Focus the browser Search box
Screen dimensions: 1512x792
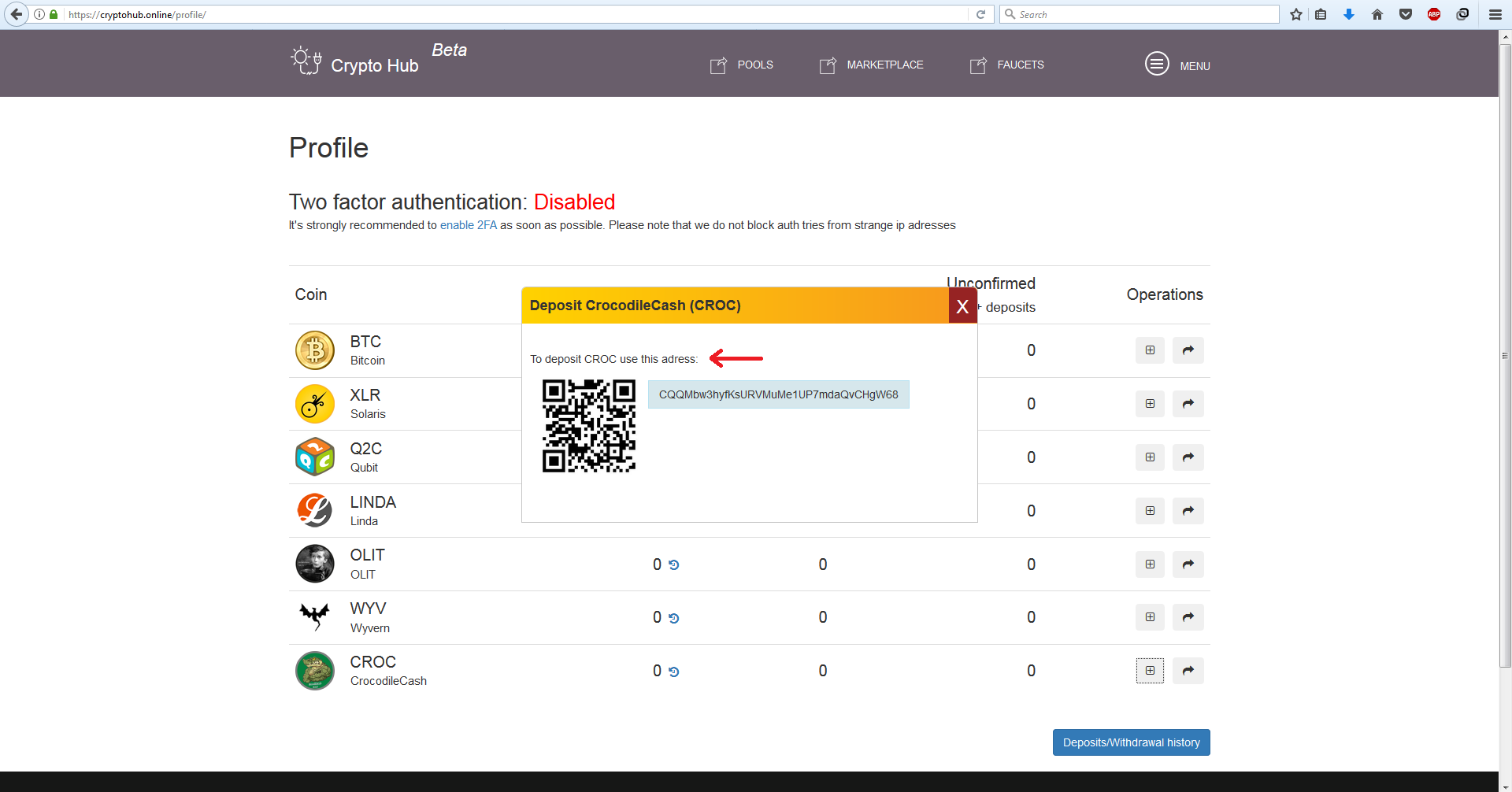click(x=1140, y=14)
